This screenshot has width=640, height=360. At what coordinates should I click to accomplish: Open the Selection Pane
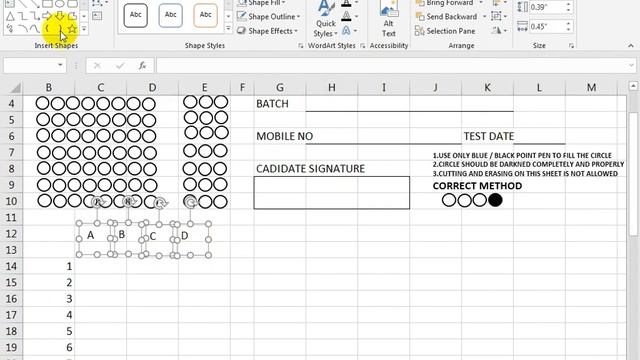pos(445,31)
